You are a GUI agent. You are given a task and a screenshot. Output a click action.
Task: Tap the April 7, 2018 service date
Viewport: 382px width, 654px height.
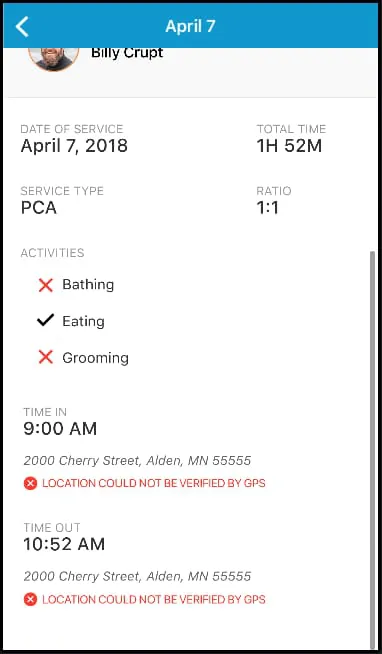(x=74, y=146)
